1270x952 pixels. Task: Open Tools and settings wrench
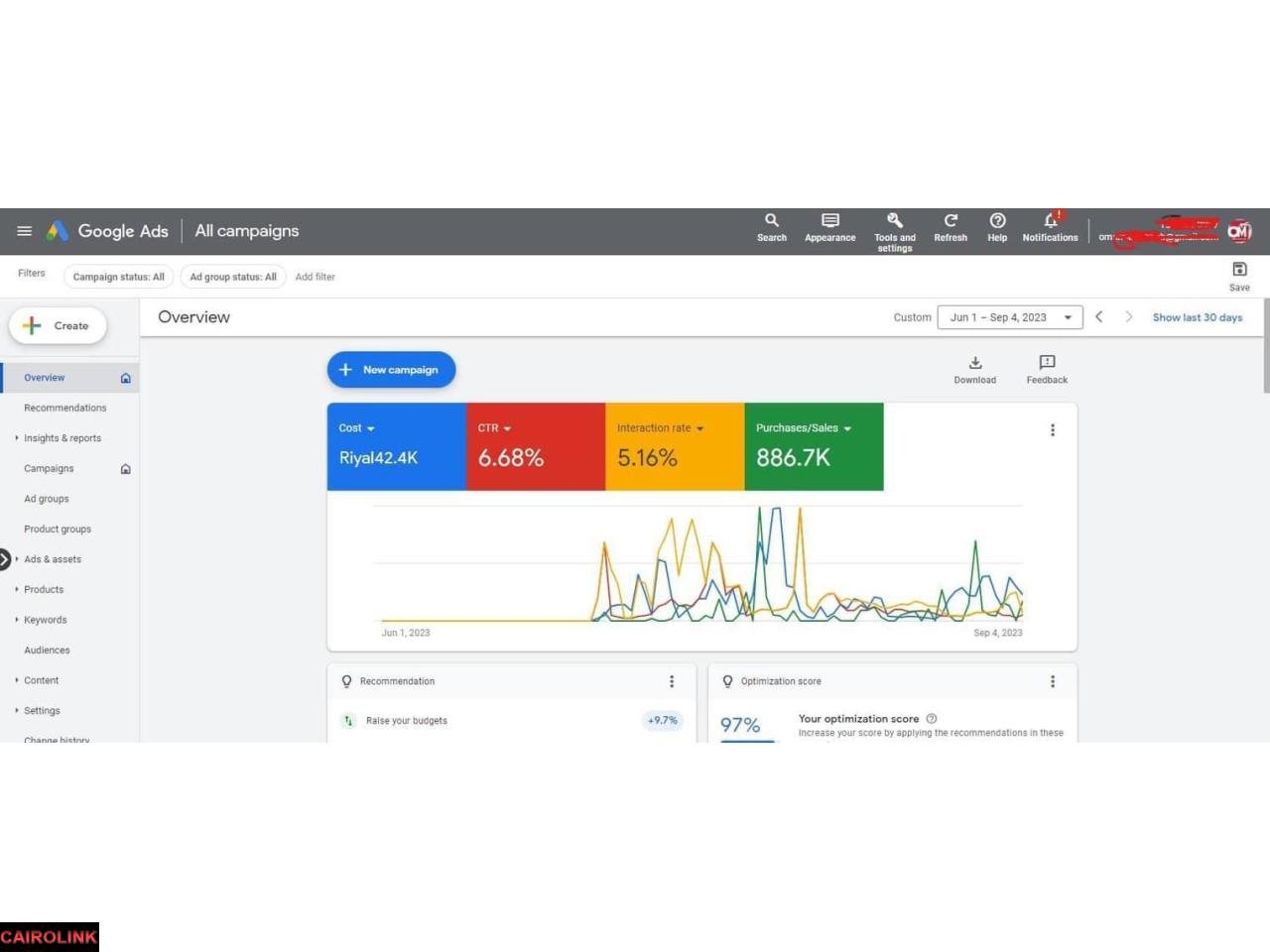(x=894, y=221)
